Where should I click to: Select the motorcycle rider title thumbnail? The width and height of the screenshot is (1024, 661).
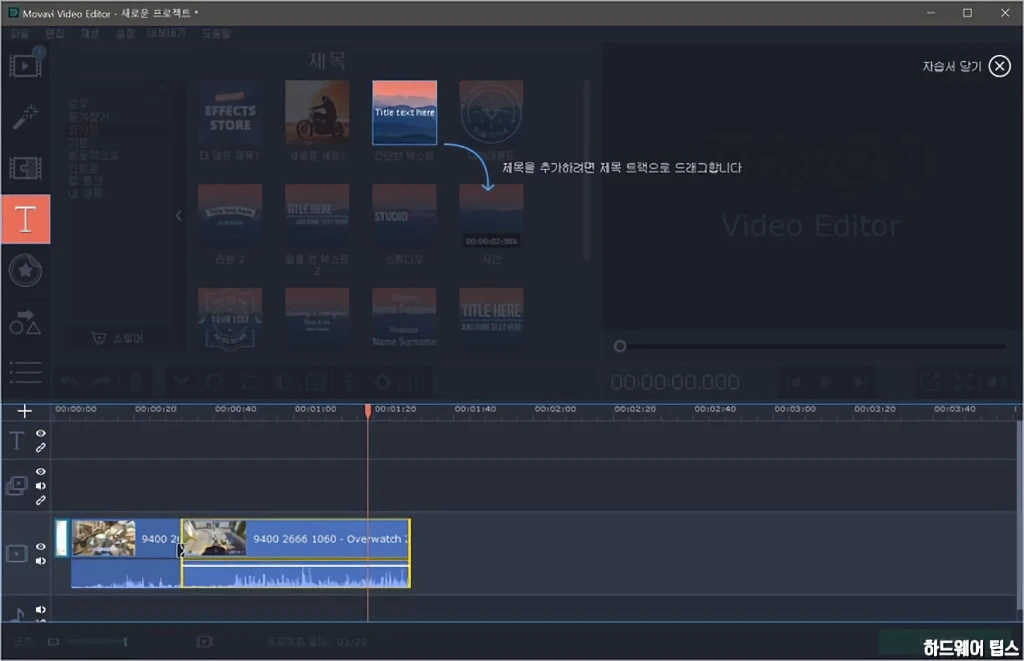click(317, 112)
